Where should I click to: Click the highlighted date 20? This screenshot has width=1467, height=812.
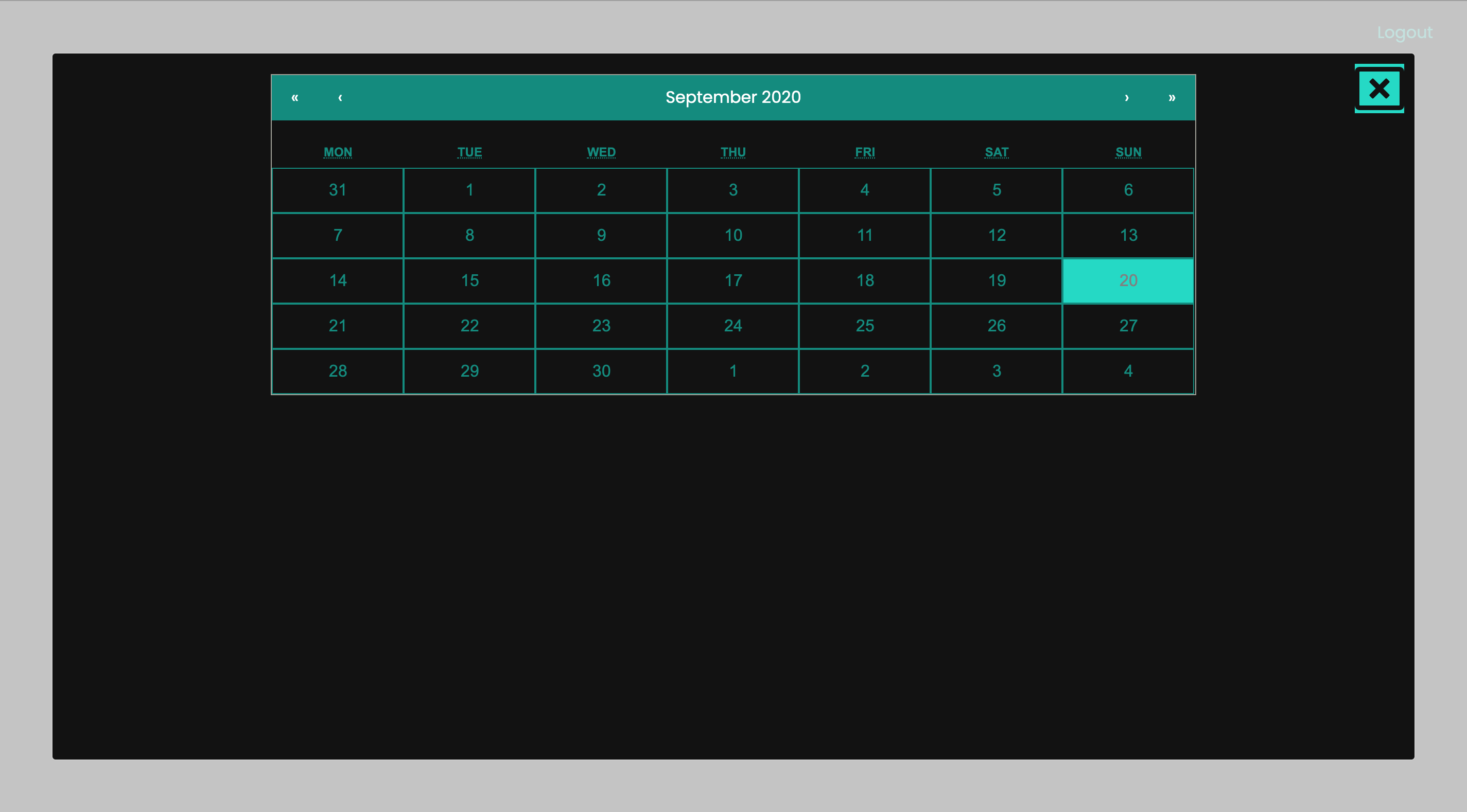tap(1128, 281)
